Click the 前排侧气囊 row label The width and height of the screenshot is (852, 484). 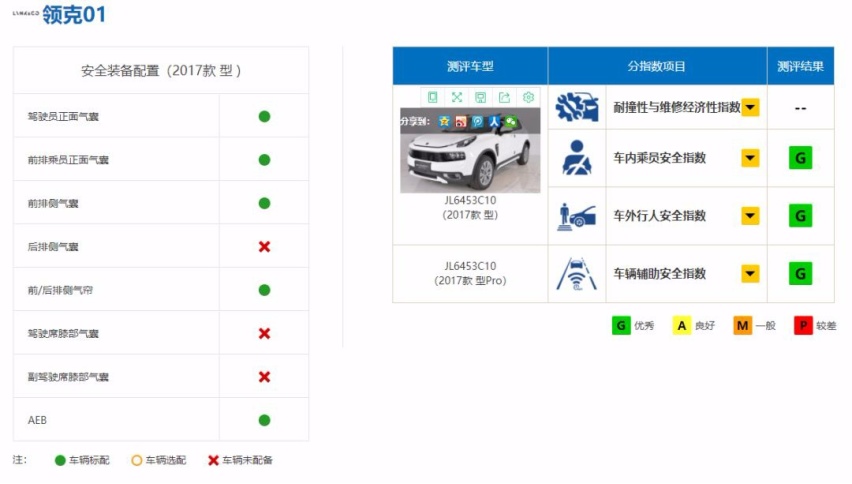pos(53,203)
